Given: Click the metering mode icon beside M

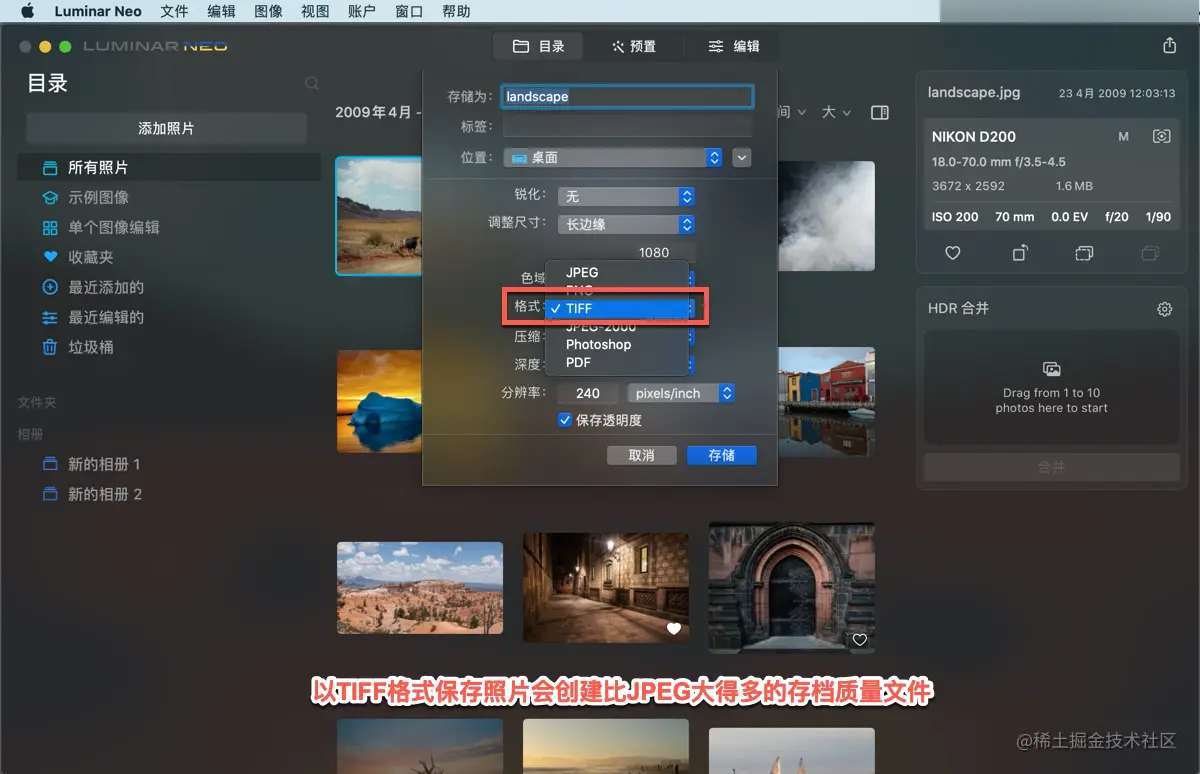Looking at the screenshot, I should click(1161, 136).
